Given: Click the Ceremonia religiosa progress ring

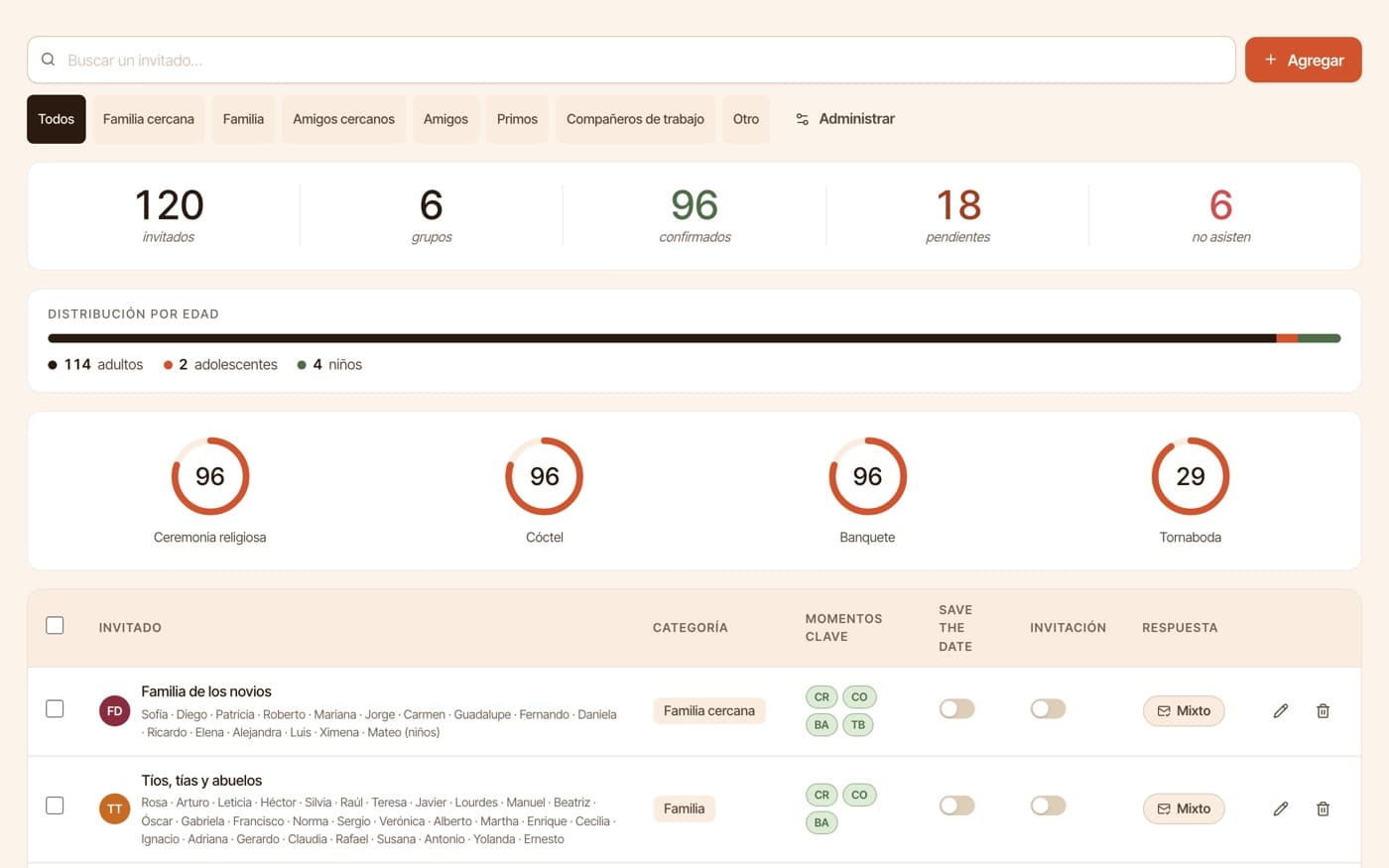Looking at the screenshot, I should tap(210, 476).
